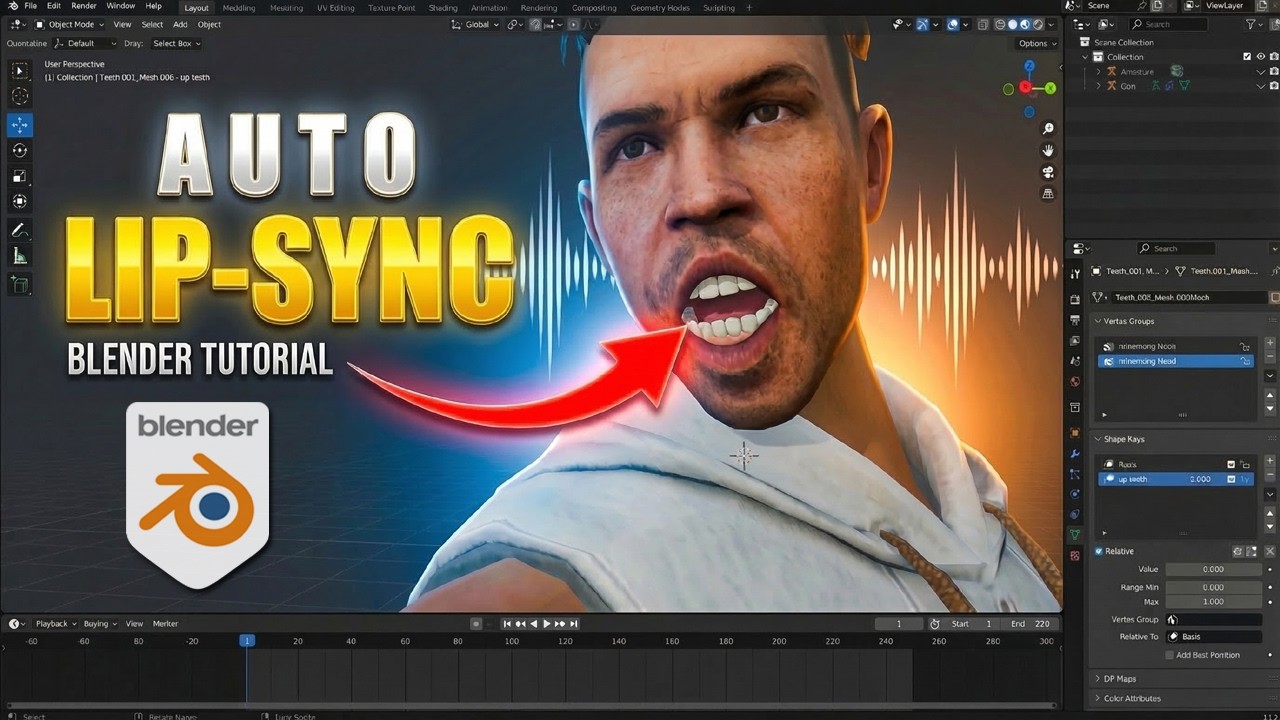This screenshot has height=720, width=1280.
Task: Activate the Rotate tool
Action: pos(20,150)
